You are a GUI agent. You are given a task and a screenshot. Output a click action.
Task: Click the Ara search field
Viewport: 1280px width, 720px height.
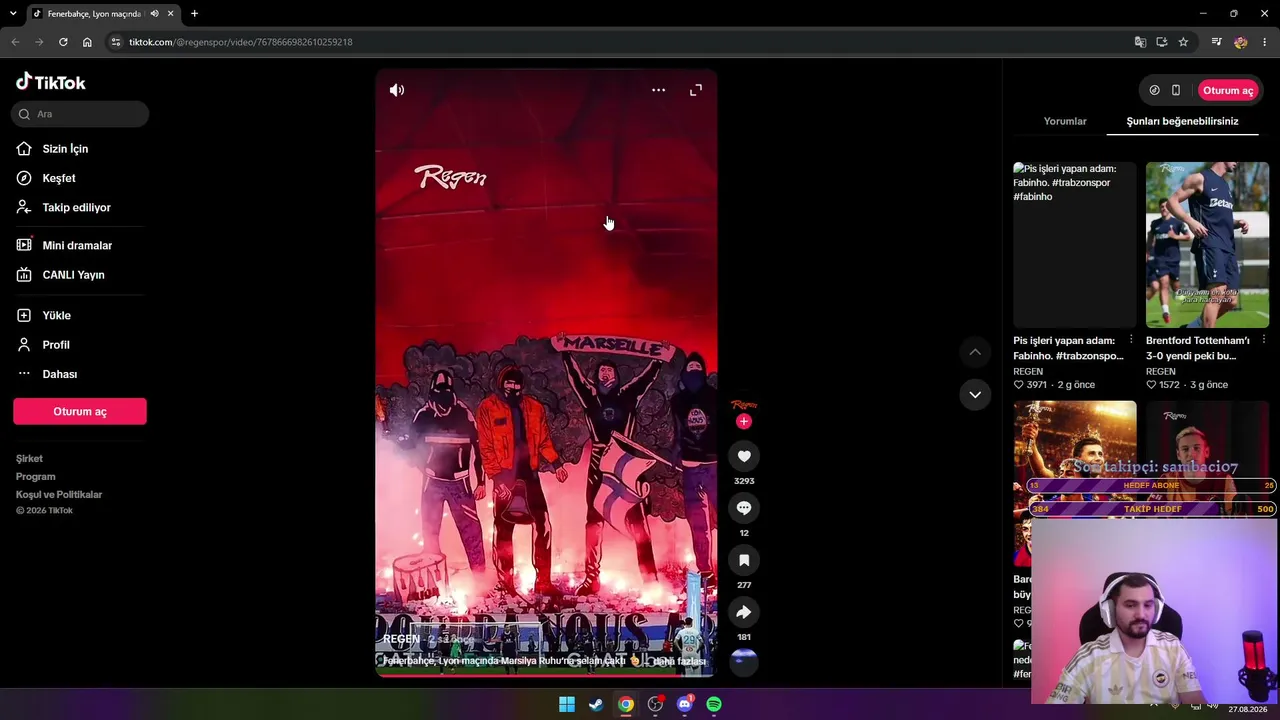(80, 114)
